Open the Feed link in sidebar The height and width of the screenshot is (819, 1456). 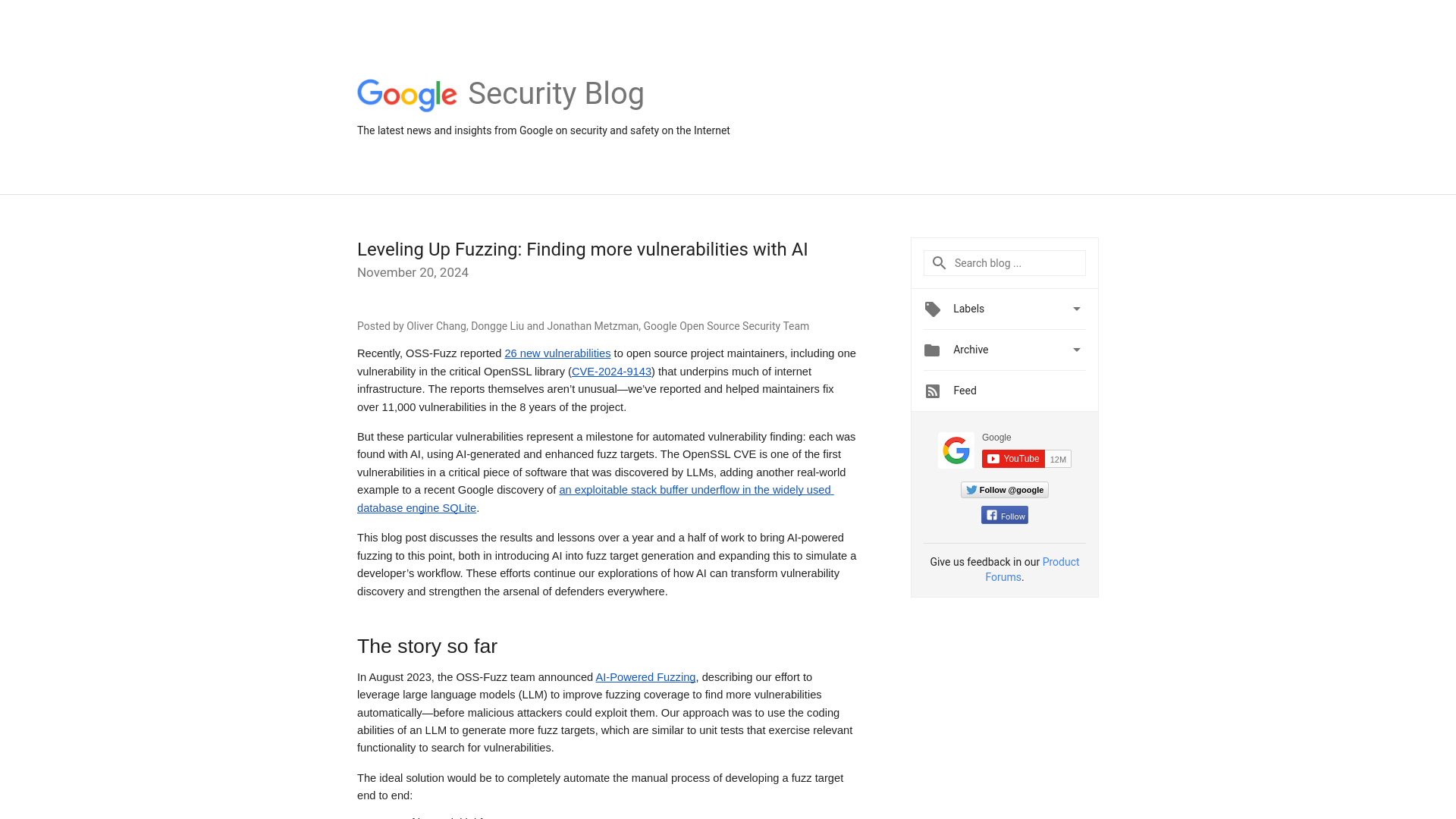point(965,390)
